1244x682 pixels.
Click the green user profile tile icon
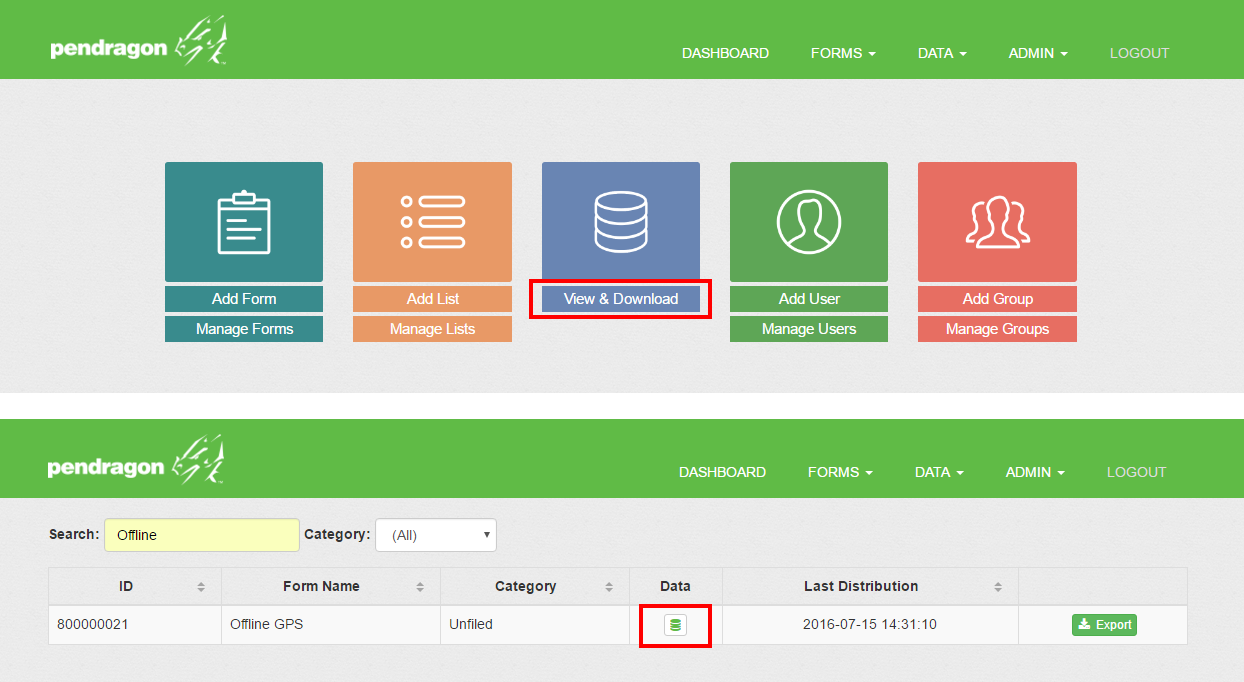coord(808,222)
